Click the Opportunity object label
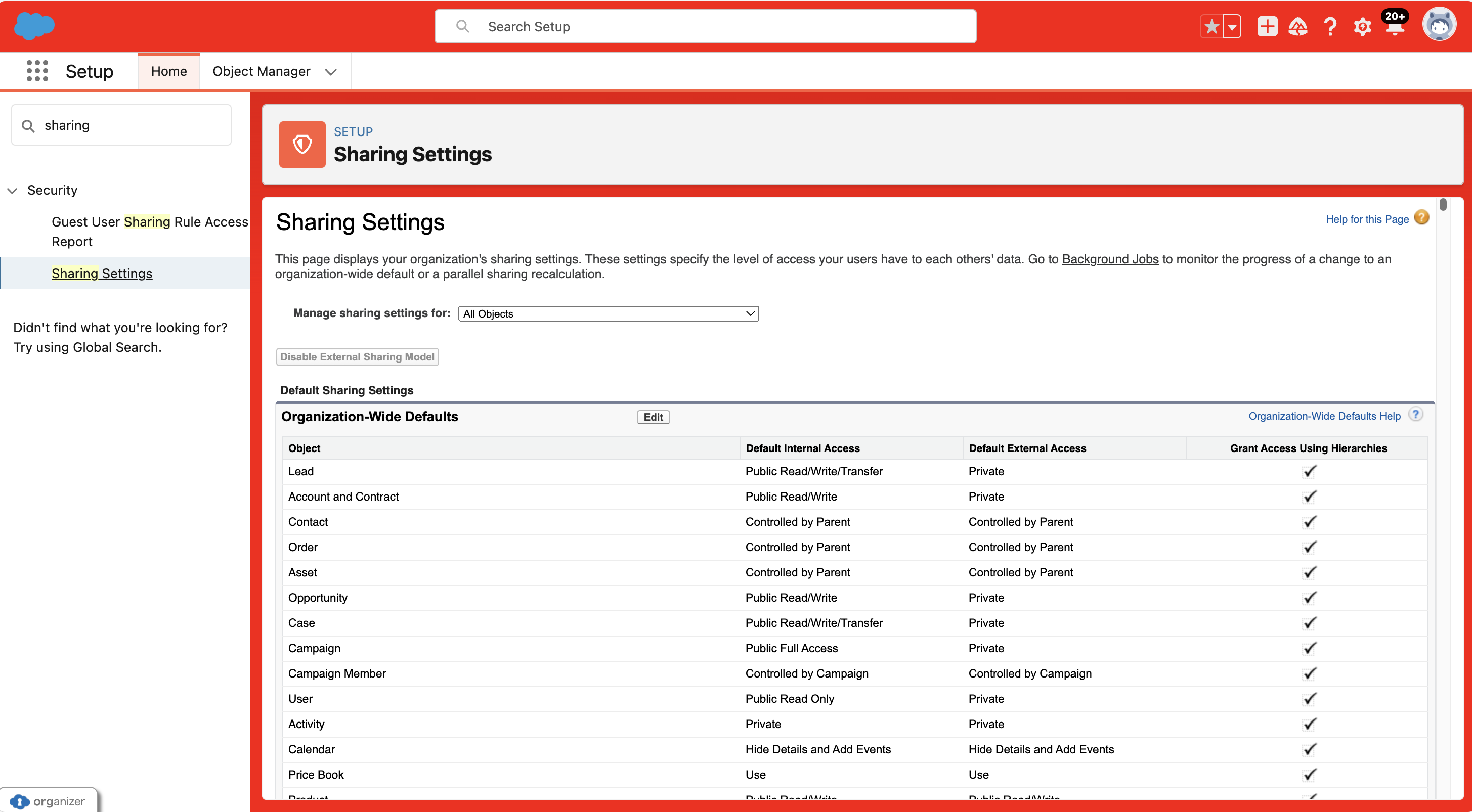 (x=318, y=598)
